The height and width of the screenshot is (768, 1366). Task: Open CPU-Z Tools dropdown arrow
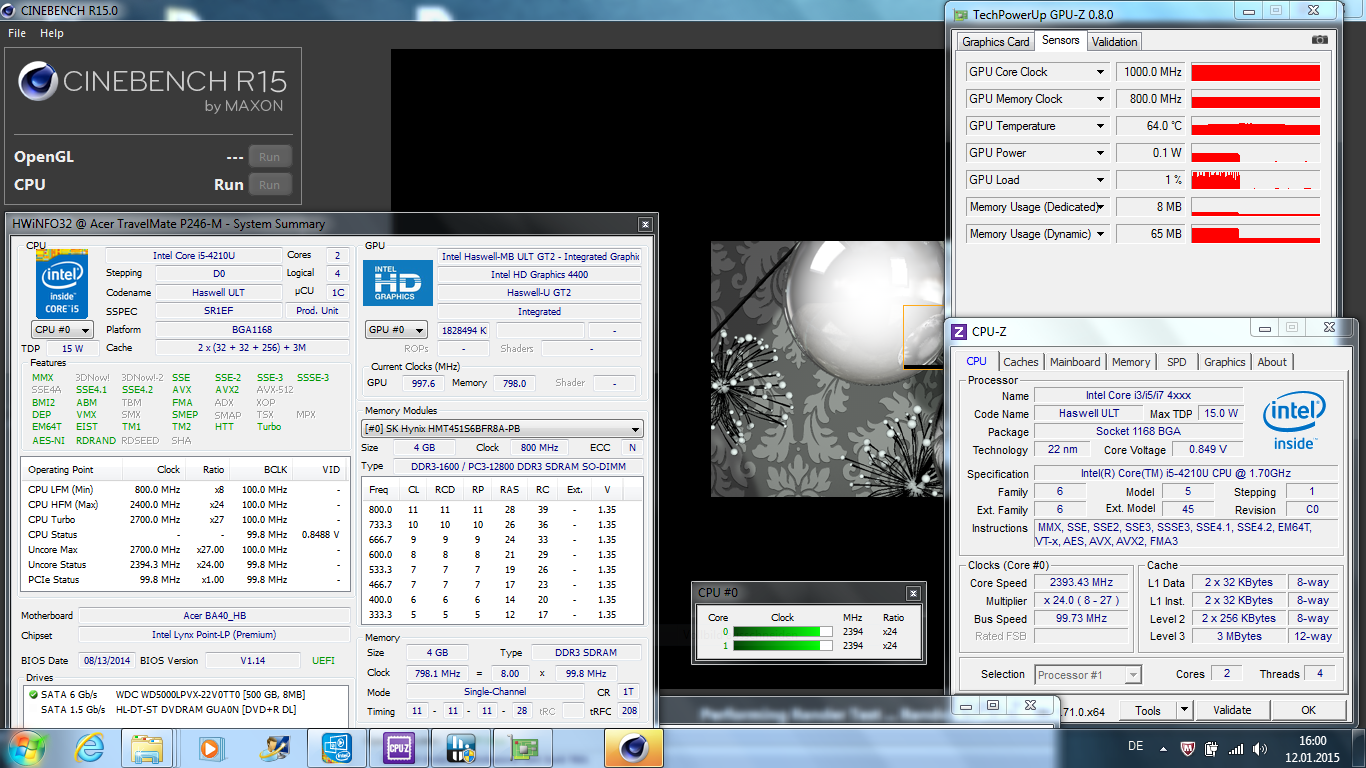[1184, 710]
